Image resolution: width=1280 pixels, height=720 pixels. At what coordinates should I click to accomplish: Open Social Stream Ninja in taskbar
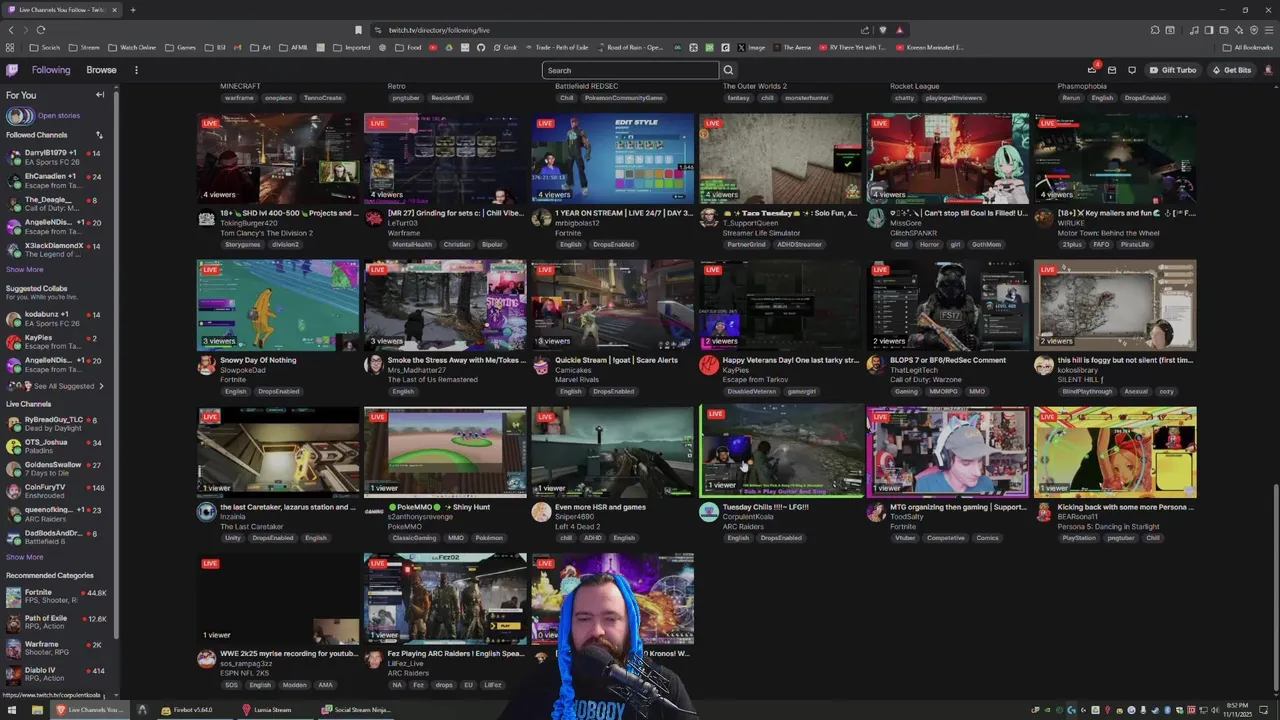pyautogui.click(x=355, y=710)
